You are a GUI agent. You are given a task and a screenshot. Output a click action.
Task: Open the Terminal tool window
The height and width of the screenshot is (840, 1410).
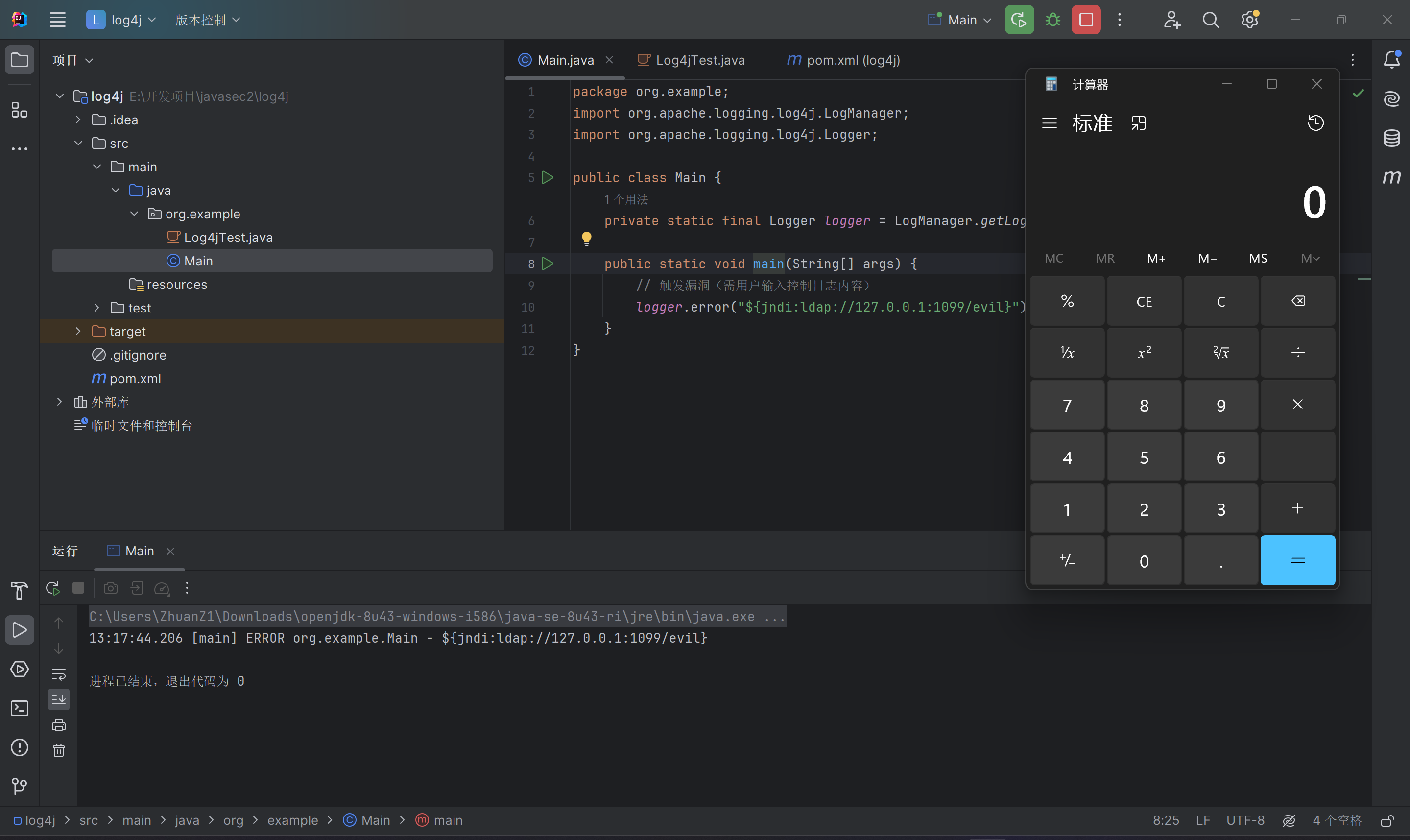20,708
